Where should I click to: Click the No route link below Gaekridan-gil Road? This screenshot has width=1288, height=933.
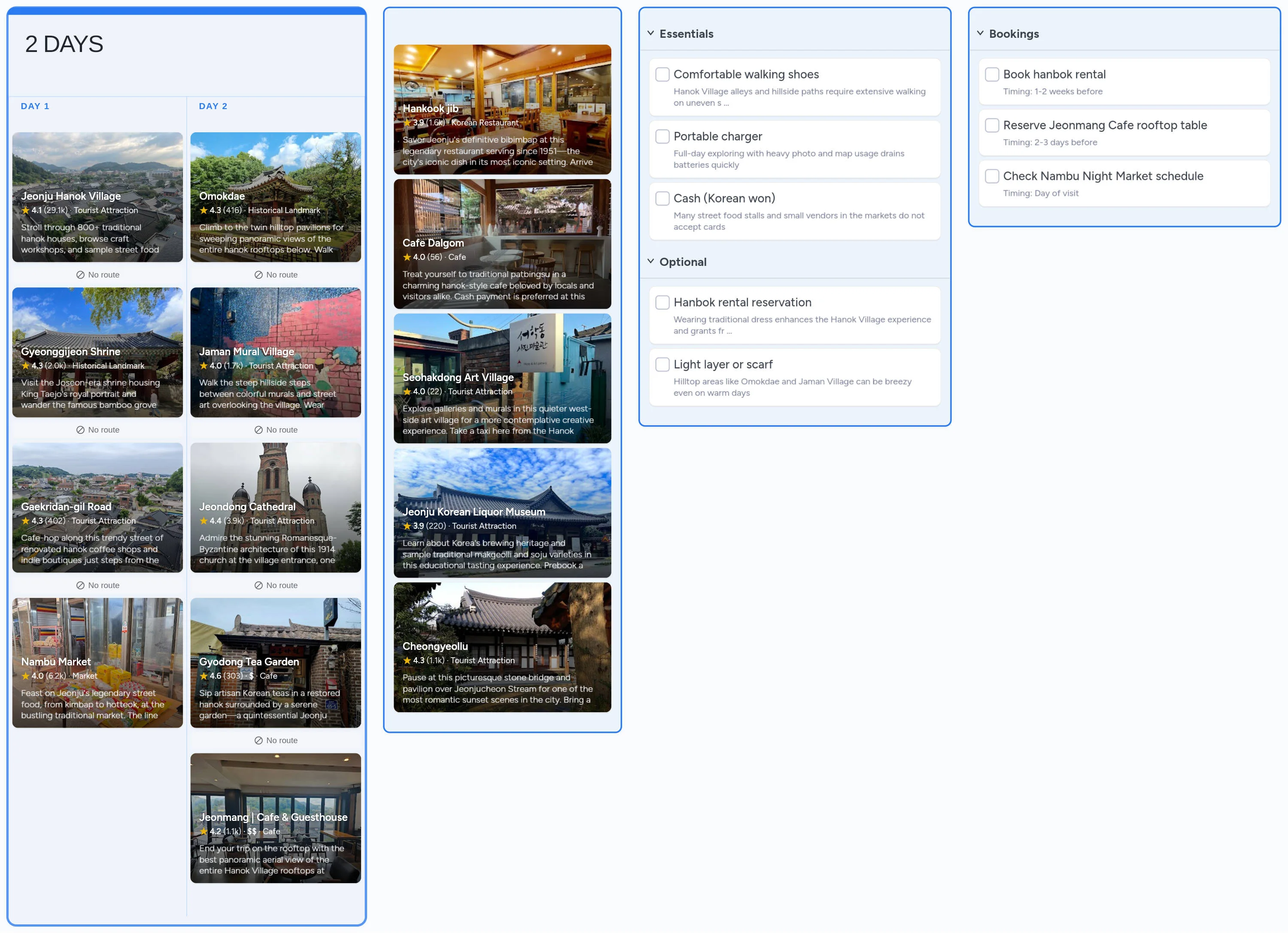98,585
